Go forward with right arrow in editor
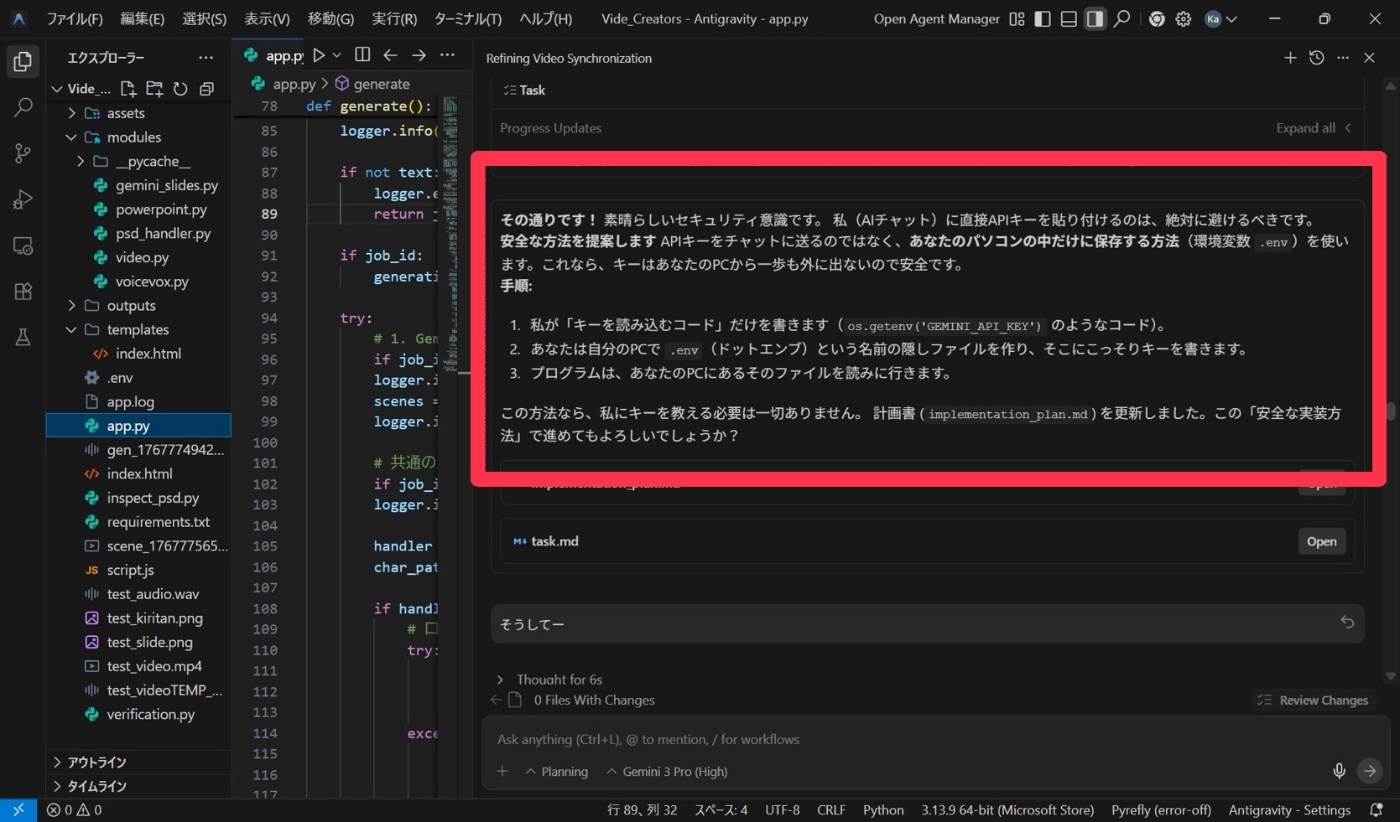The image size is (1400, 822). (418, 55)
